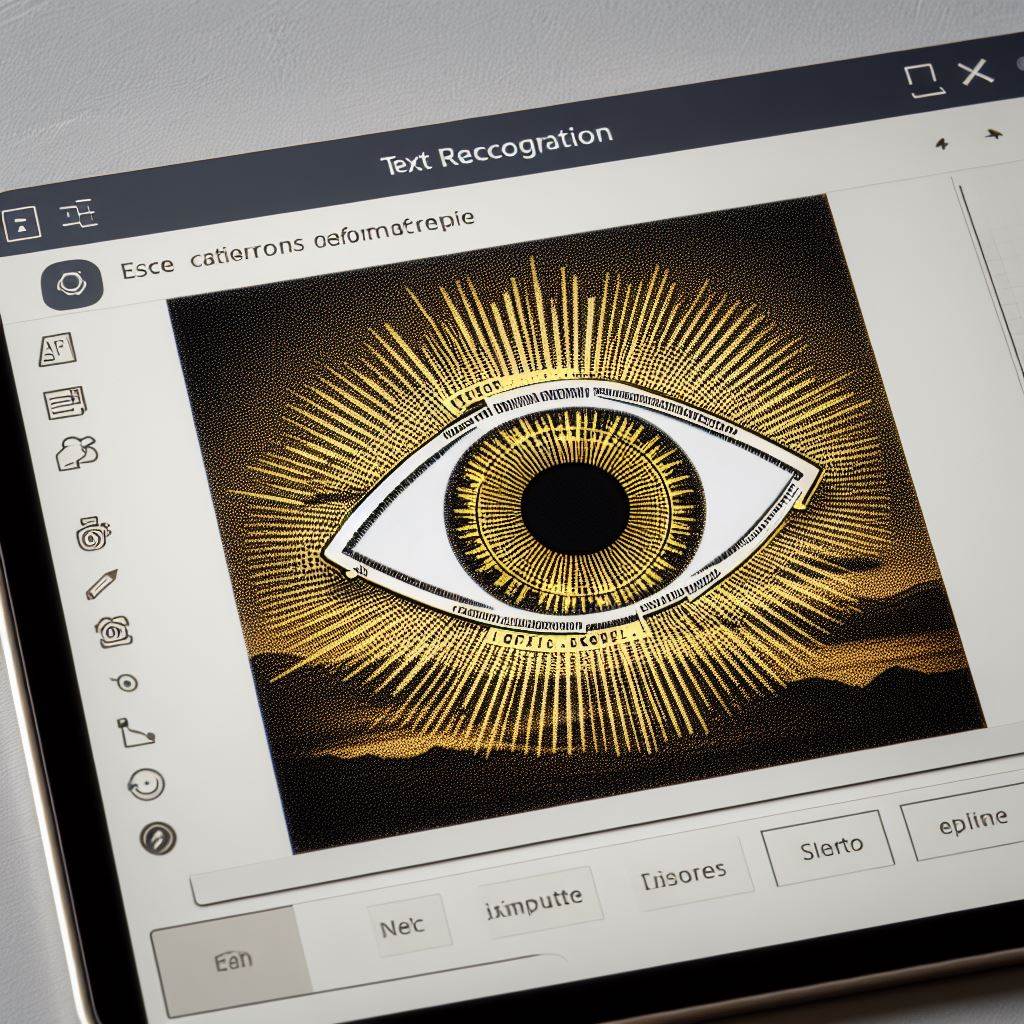Screen dimensions: 1024x1024
Task: Click the ixmputte button
Action: tap(538, 899)
